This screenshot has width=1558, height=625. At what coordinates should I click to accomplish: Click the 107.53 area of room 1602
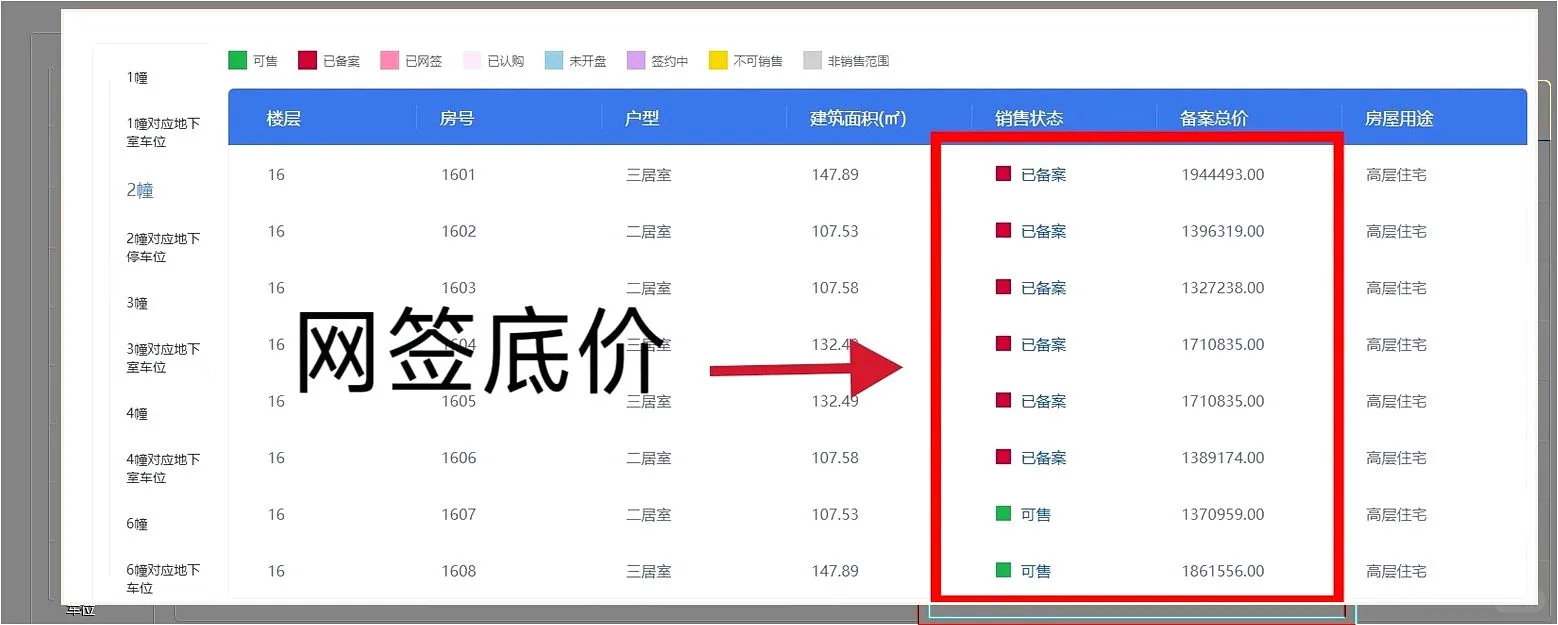pos(835,231)
